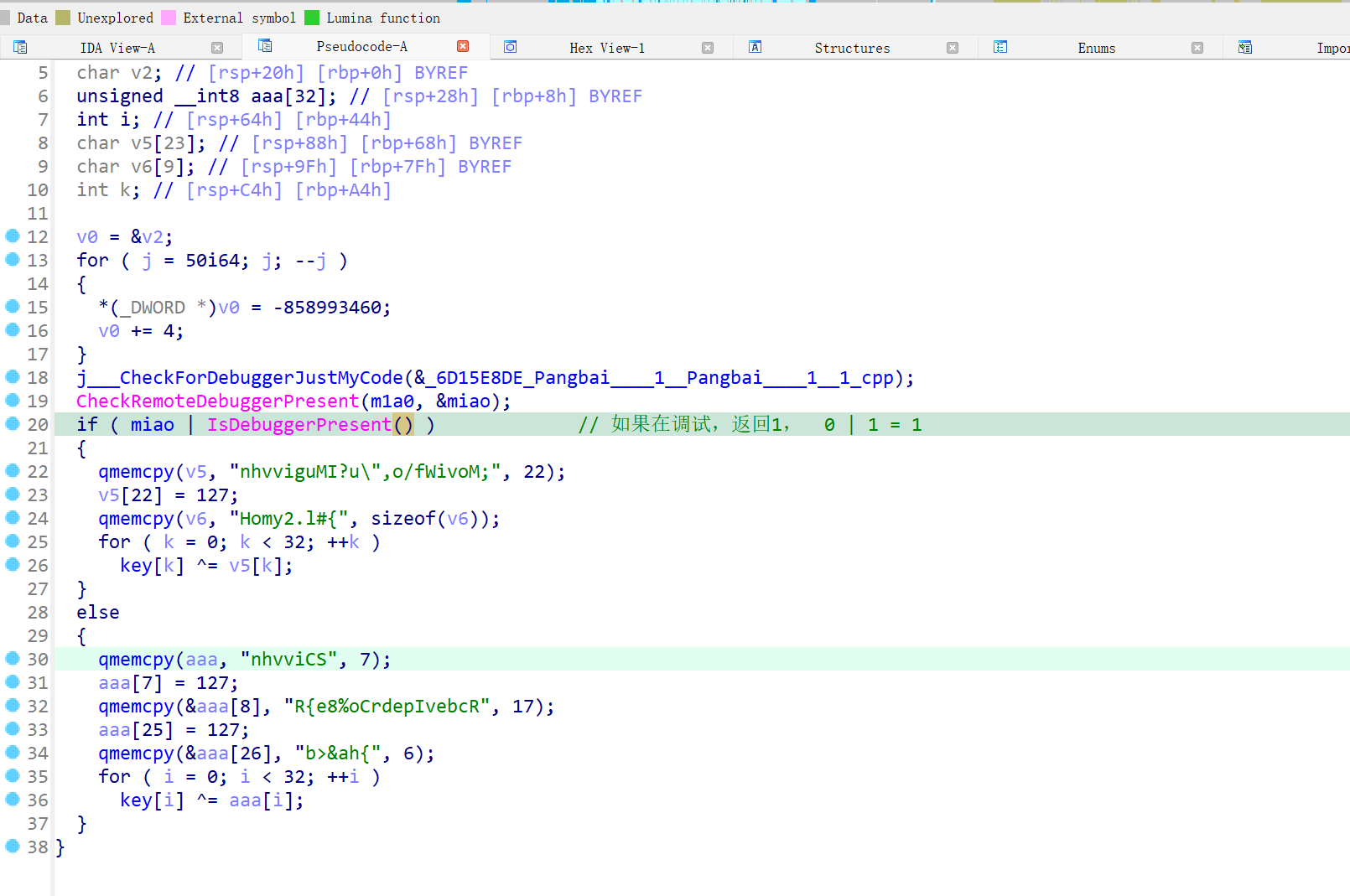Open the Enums tab

tap(1097, 48)
